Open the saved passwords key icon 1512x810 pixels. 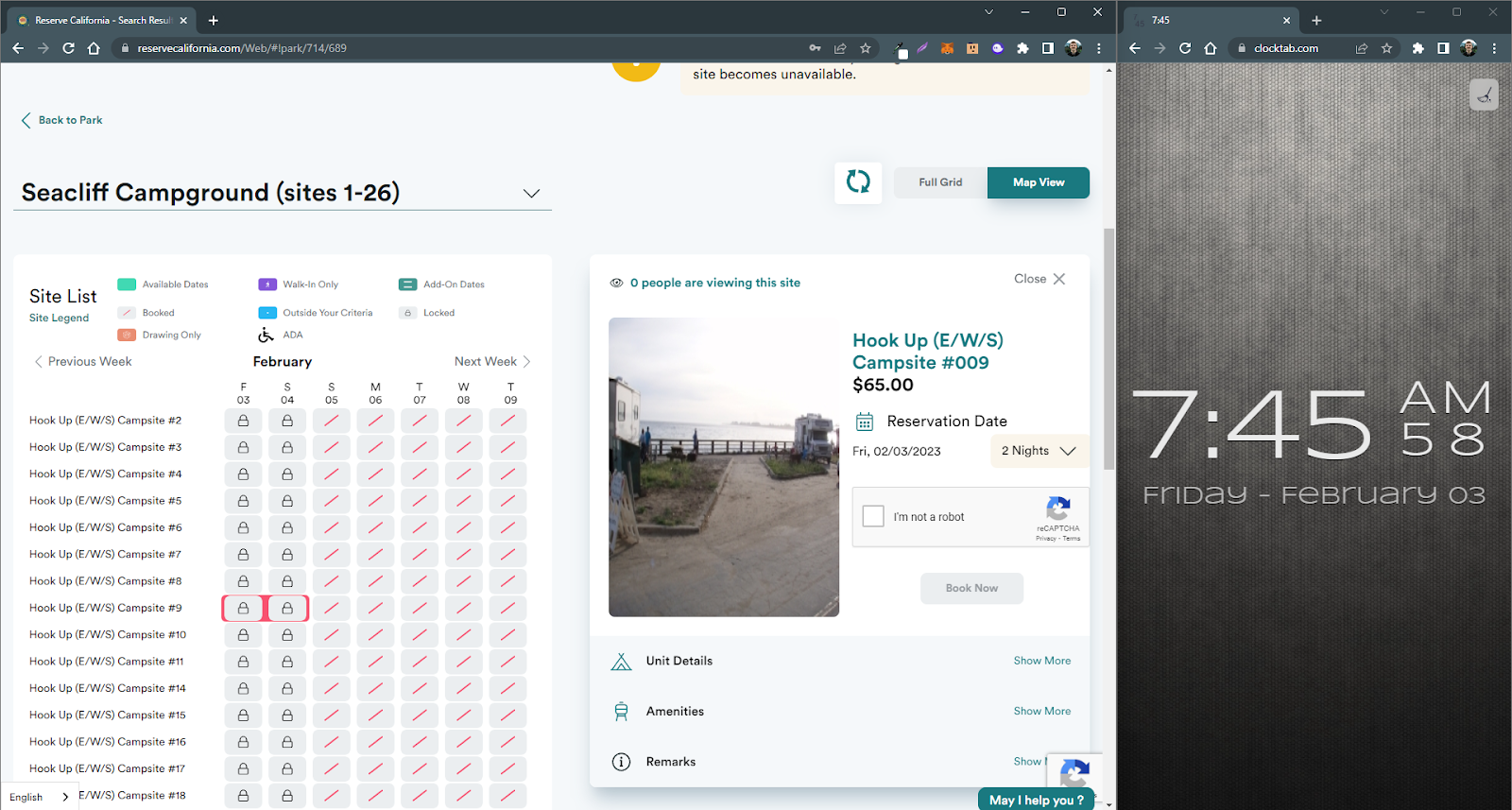[x=815, y=48]
